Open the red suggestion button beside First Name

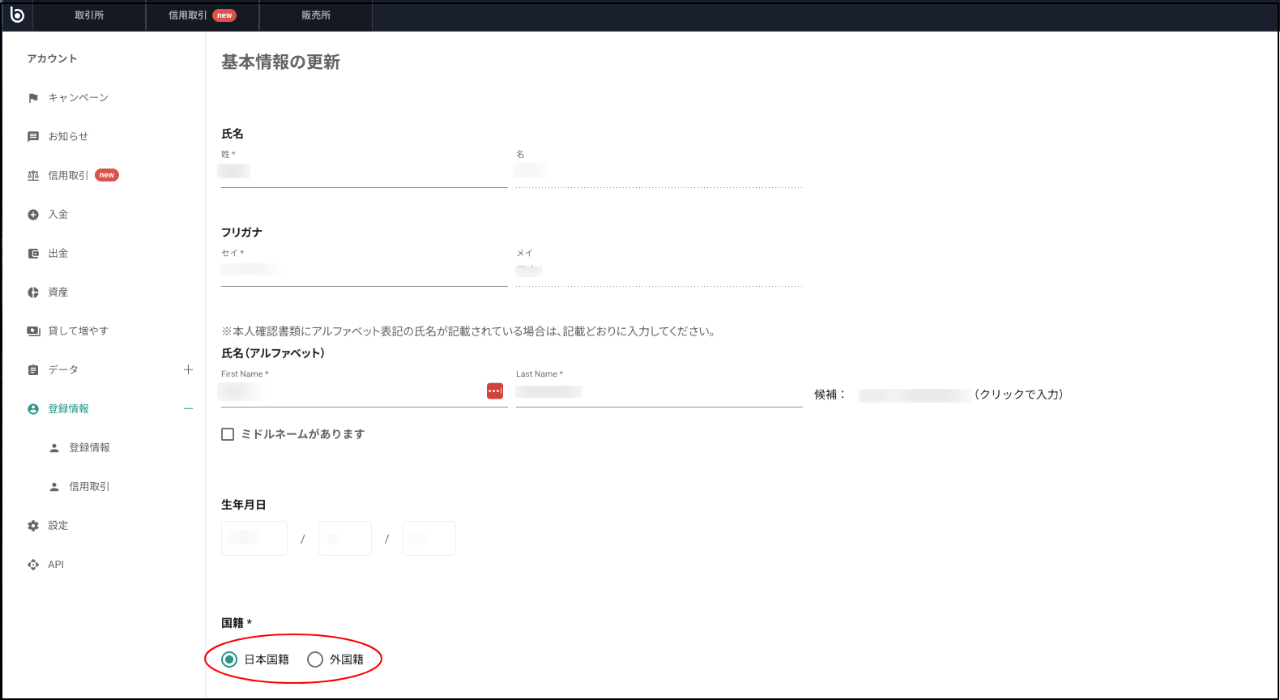point(494,390)
